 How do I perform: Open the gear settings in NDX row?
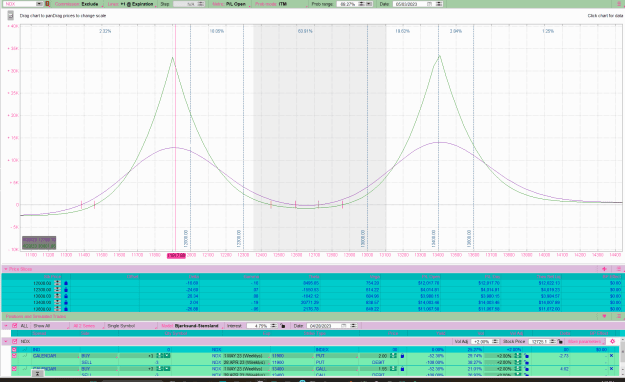[x=613, y=342]
